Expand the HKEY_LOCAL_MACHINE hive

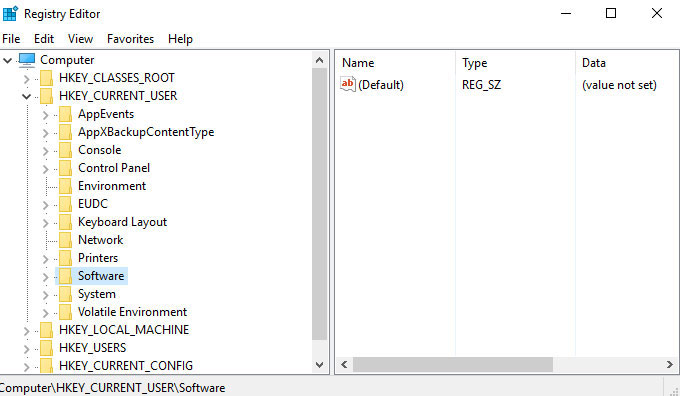coord(26,331)
